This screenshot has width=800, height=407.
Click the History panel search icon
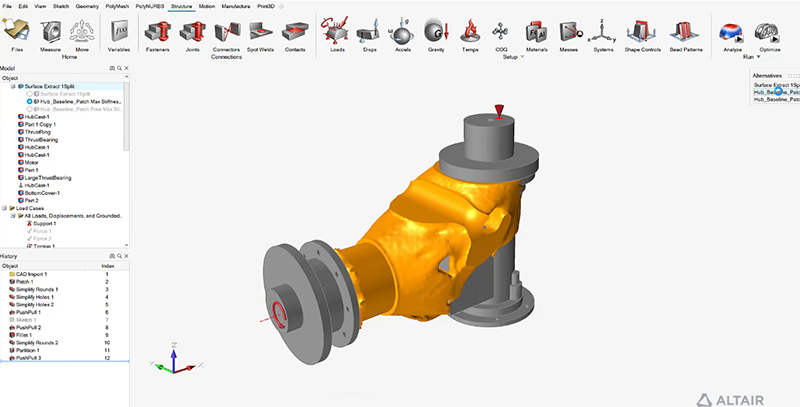[x=119, y=256]
